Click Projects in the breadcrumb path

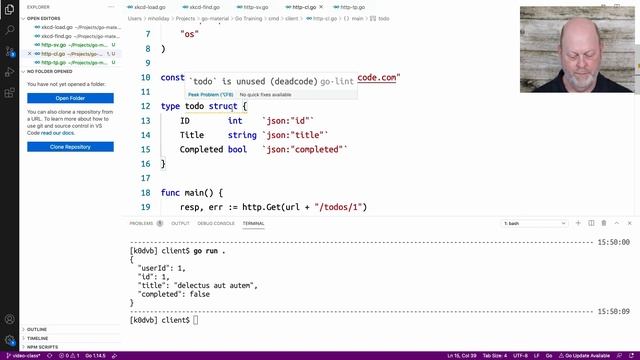tap(185, 18)
